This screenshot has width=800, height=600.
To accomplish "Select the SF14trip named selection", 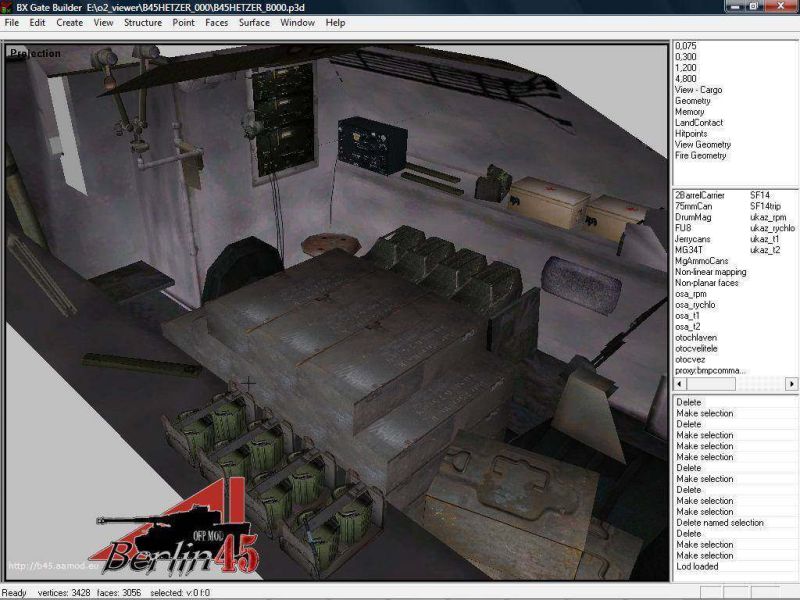I will [x=765, y=206].
